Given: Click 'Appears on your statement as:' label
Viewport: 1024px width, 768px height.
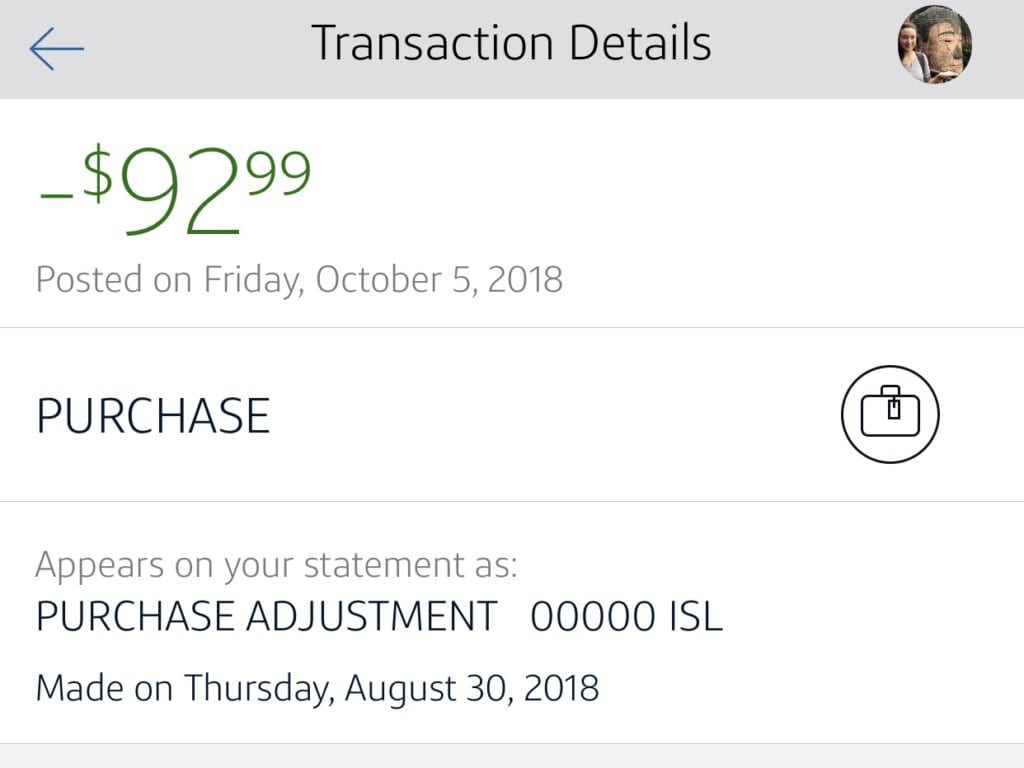Looking at the screenshot, I should (x=277, y=566).
